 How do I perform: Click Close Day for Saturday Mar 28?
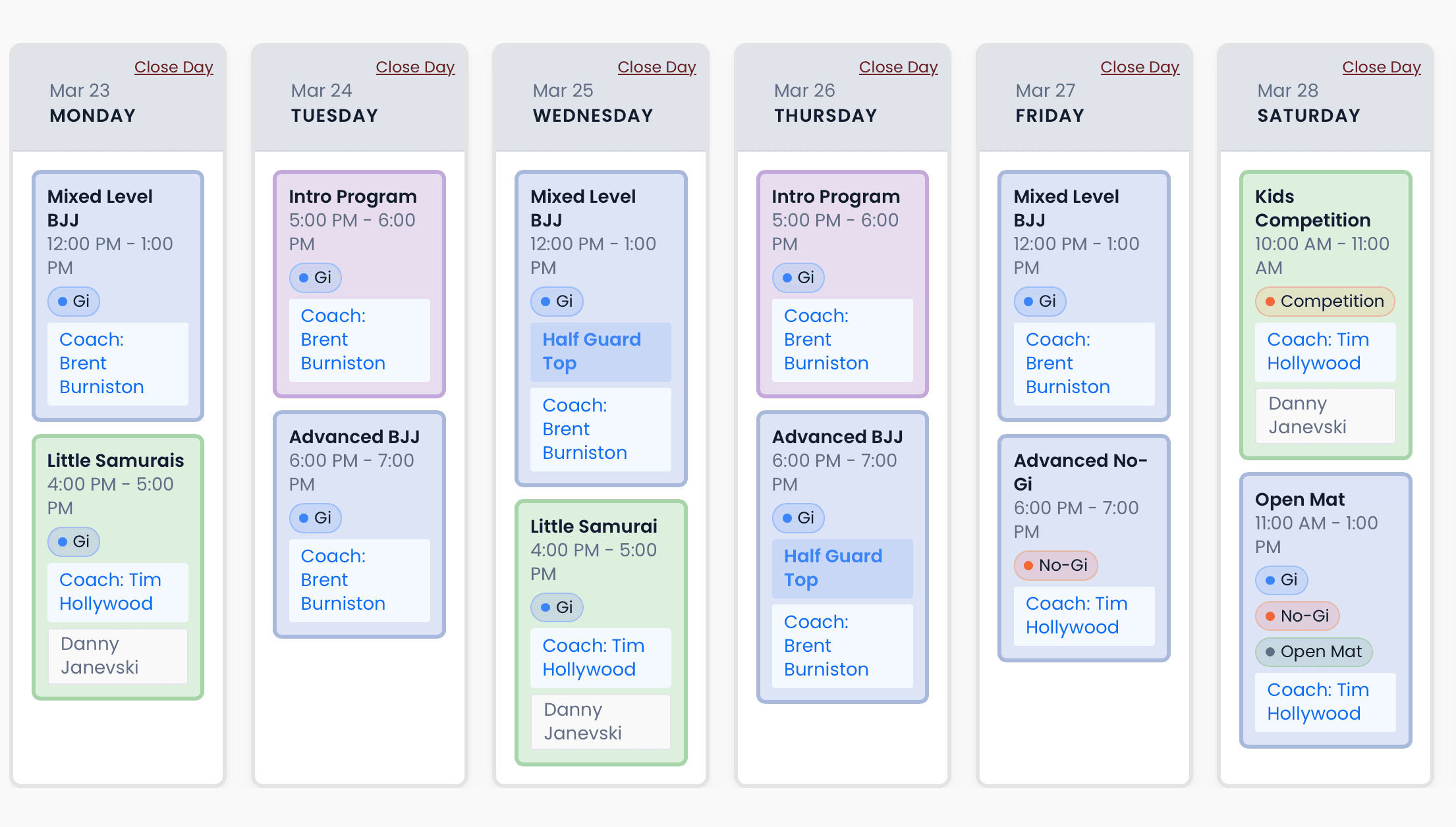[1382, 67]
